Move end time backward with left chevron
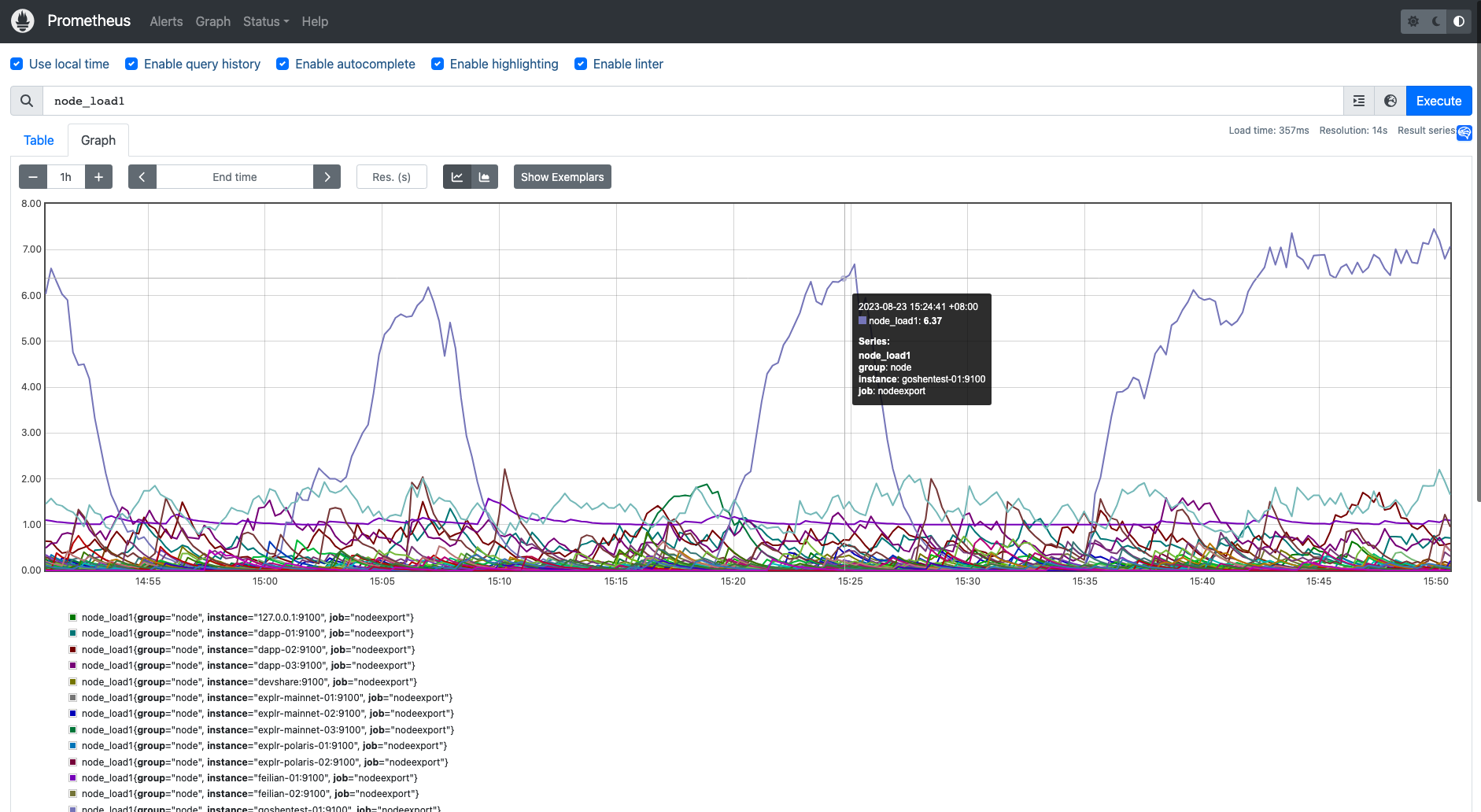The height and width of the screenshot is (812, 1481). coord(142,177)
